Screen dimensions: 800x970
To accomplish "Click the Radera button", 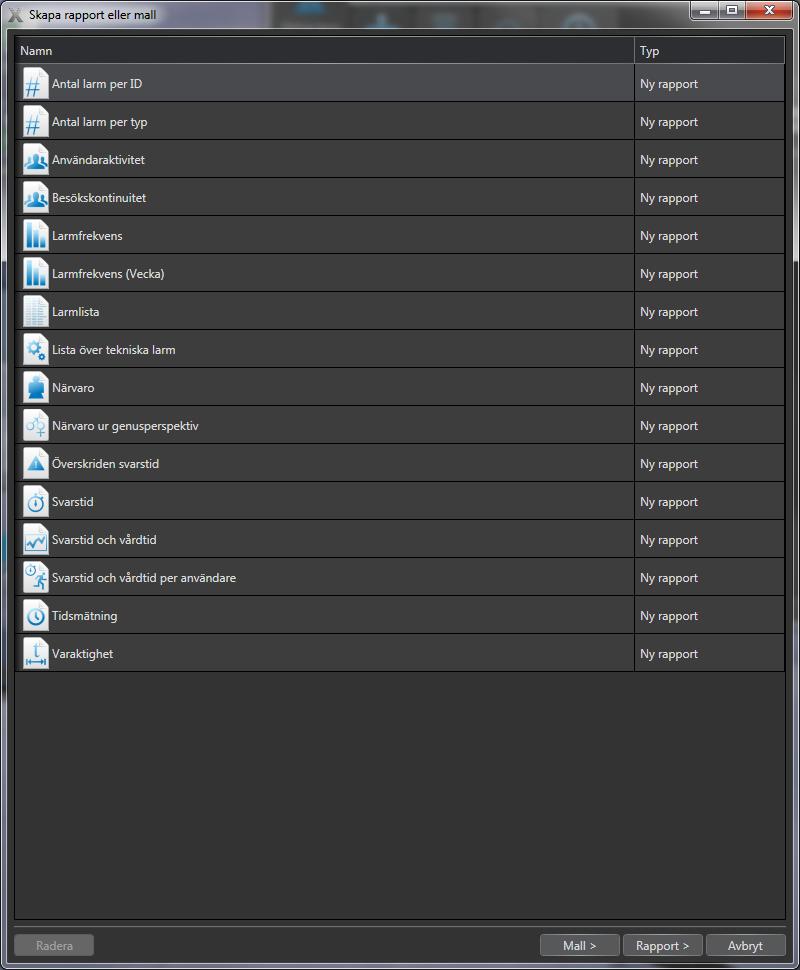I will click(x=54, y=945).
